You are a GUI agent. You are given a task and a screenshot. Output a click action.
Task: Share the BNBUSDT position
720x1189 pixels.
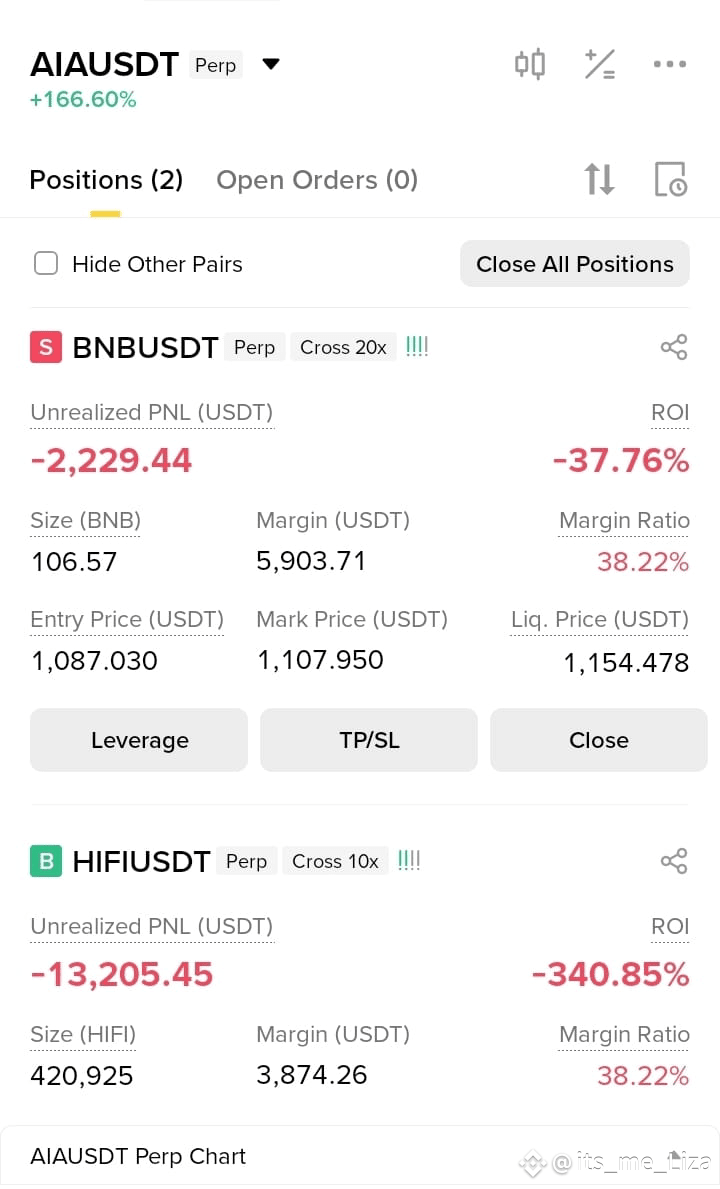pos(674,347)
